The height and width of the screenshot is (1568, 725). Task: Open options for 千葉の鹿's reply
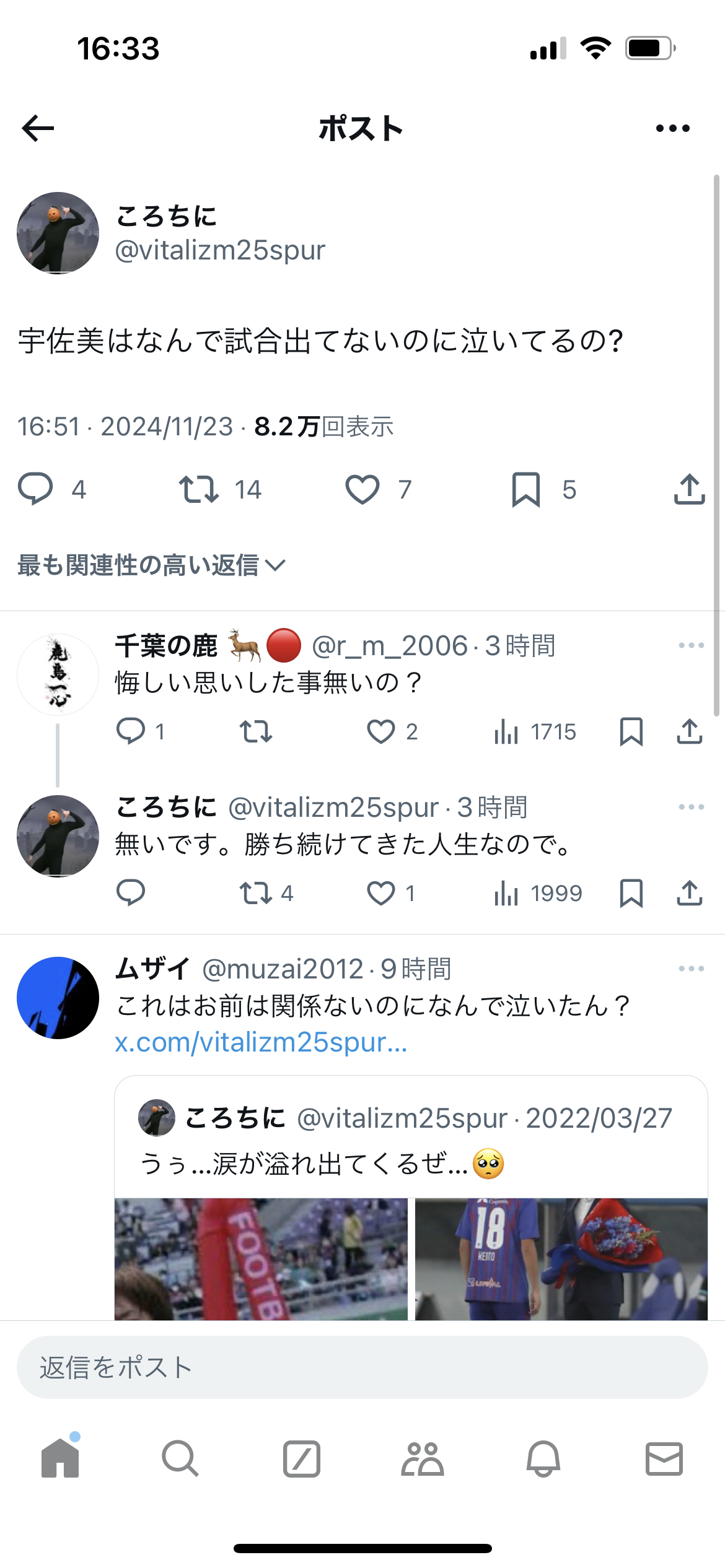[x=691, y=645]
